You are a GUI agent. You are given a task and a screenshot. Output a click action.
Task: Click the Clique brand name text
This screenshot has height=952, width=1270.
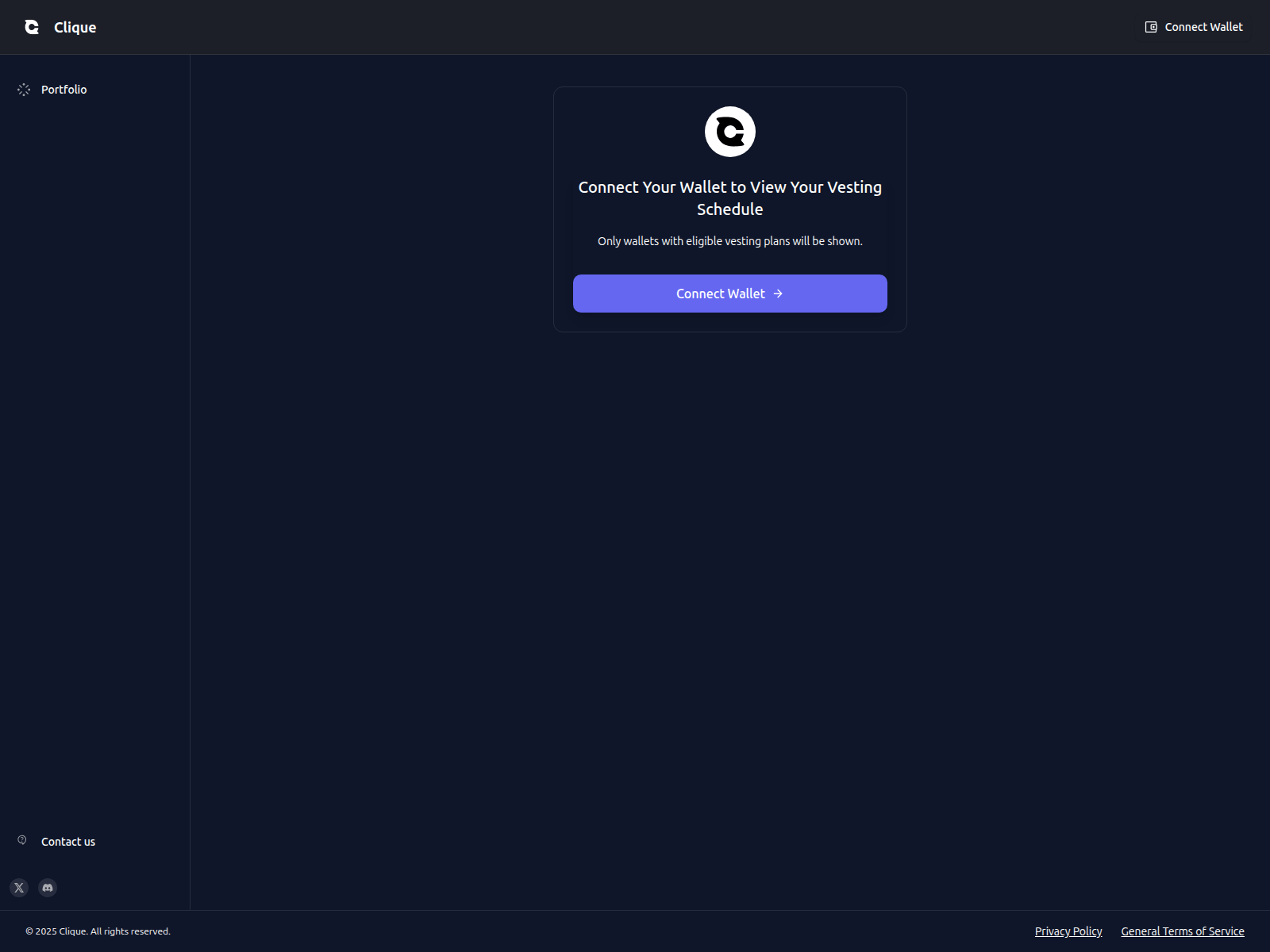pyautogui.click(x=75, y=27)
